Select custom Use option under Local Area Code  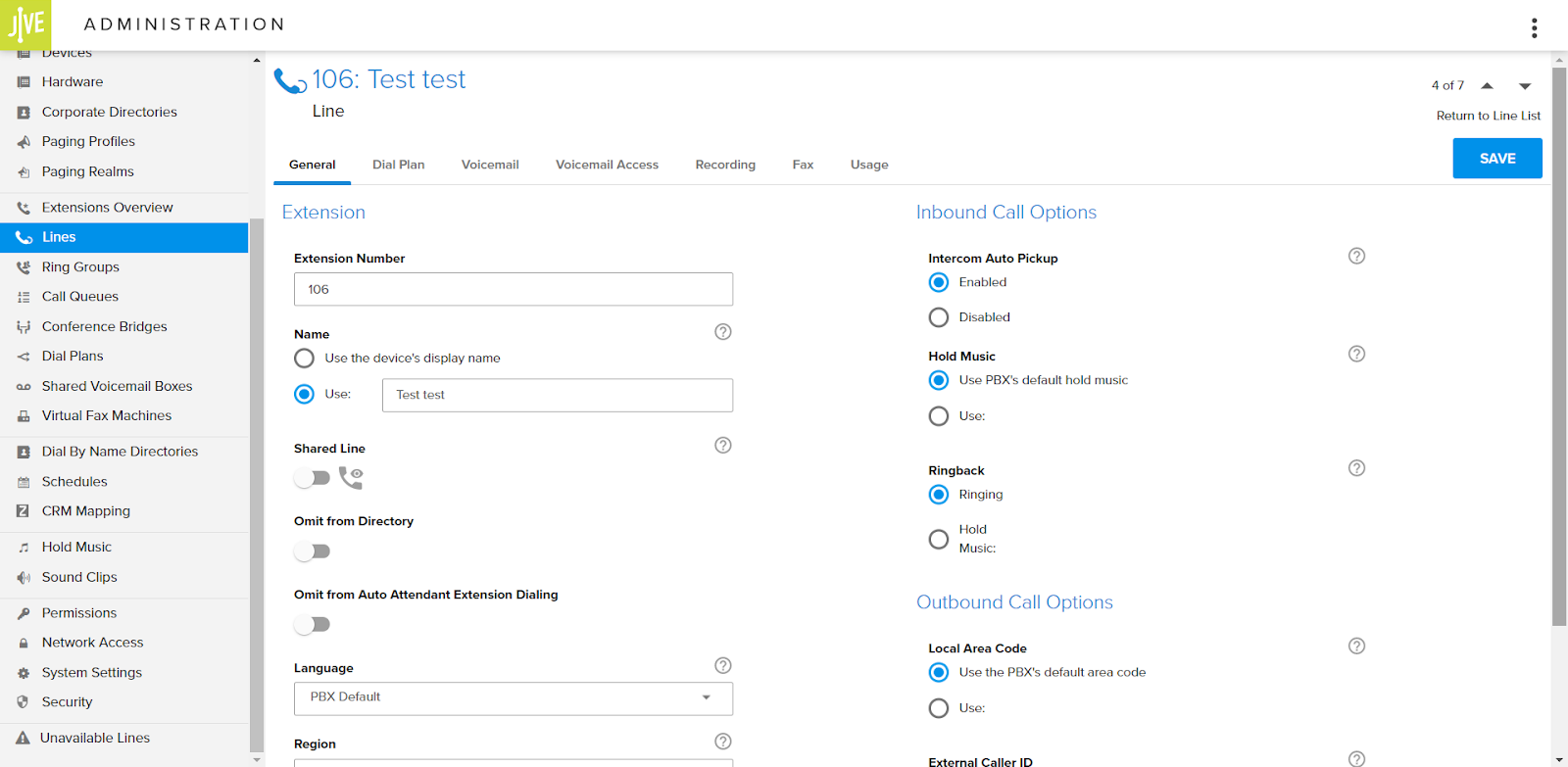[939, 708]
